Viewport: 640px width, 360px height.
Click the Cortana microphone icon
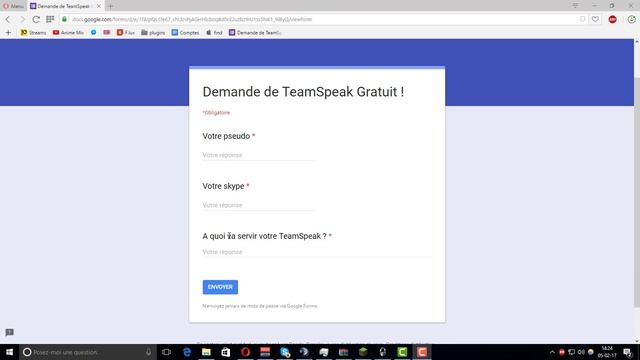(x=149, y=352)
